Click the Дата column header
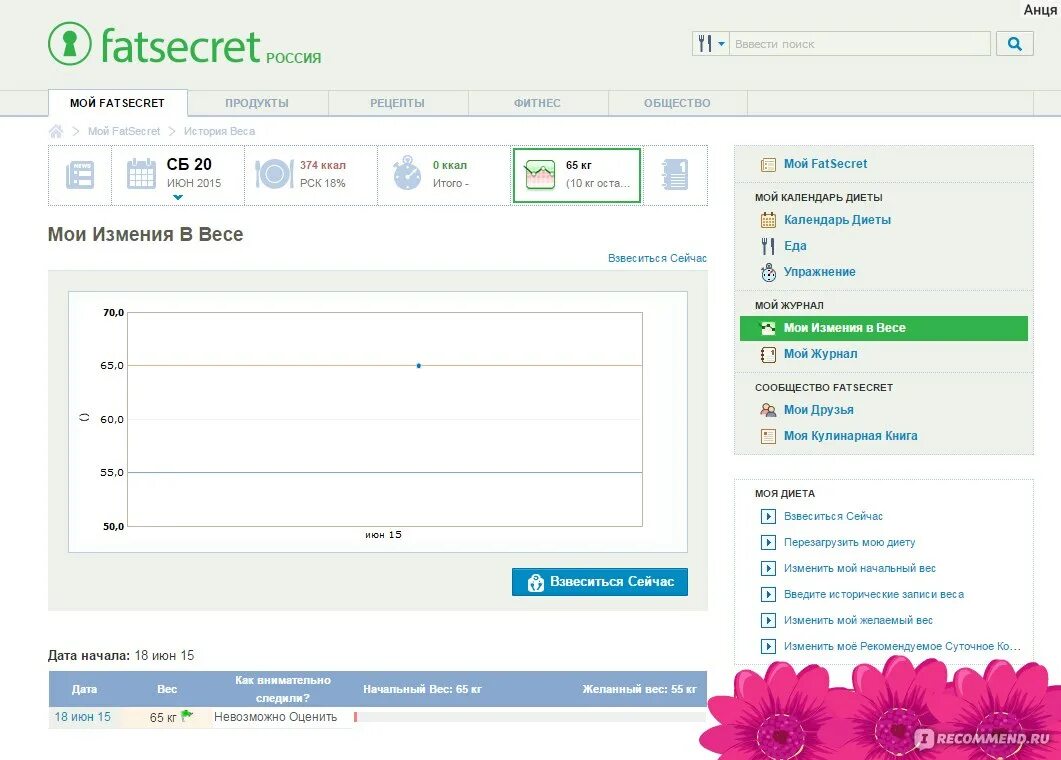1061x760 pixels. pyautogui.click(x=85, y=689)
